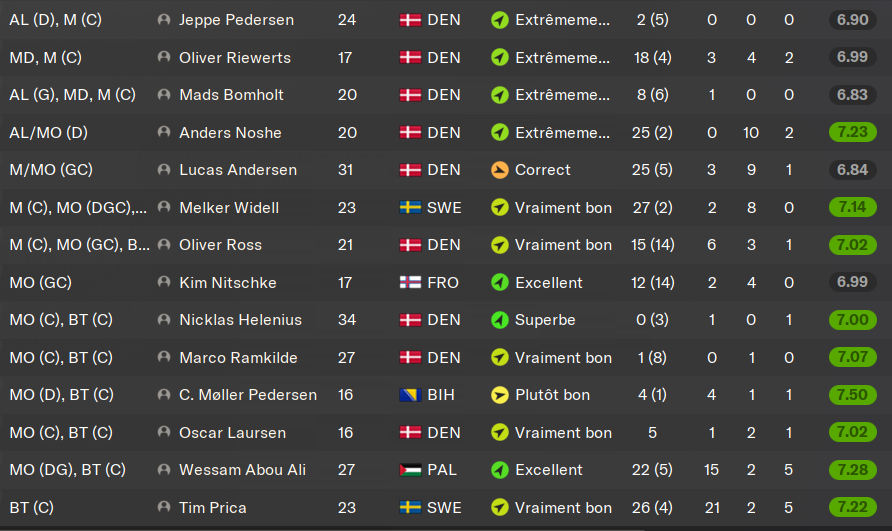Click the 7.28 rating badge for Wessam
The image size is (892, 531).
pos(852,470)
